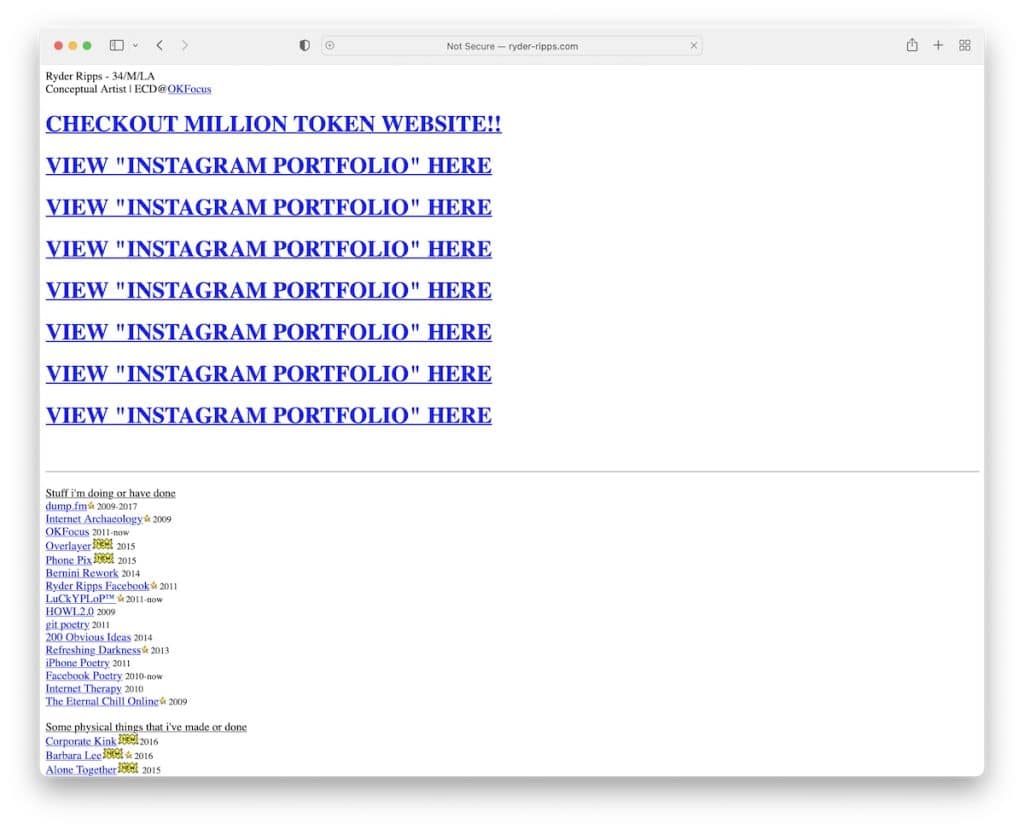Click the NEW badge next to Overlayer
This screenshot has height=829, width=1024.
click(x=103, y=545)
